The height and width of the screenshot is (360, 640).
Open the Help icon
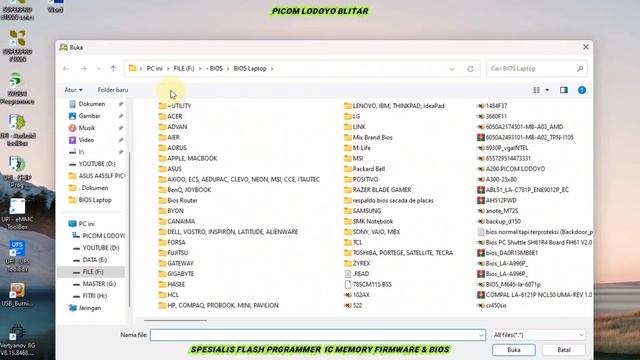pos(582,90)
